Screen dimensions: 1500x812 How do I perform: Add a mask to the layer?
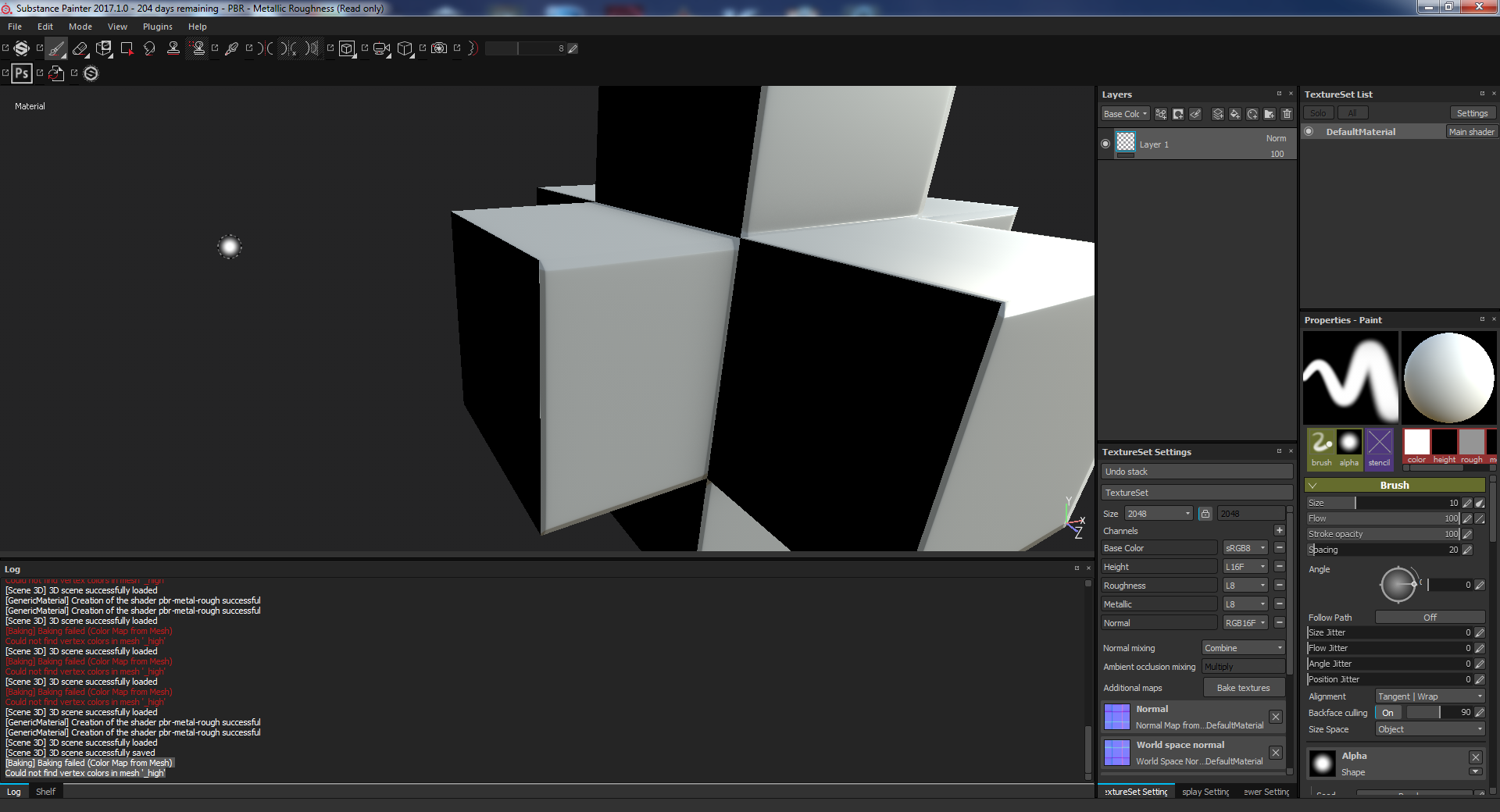point(1178,114)
